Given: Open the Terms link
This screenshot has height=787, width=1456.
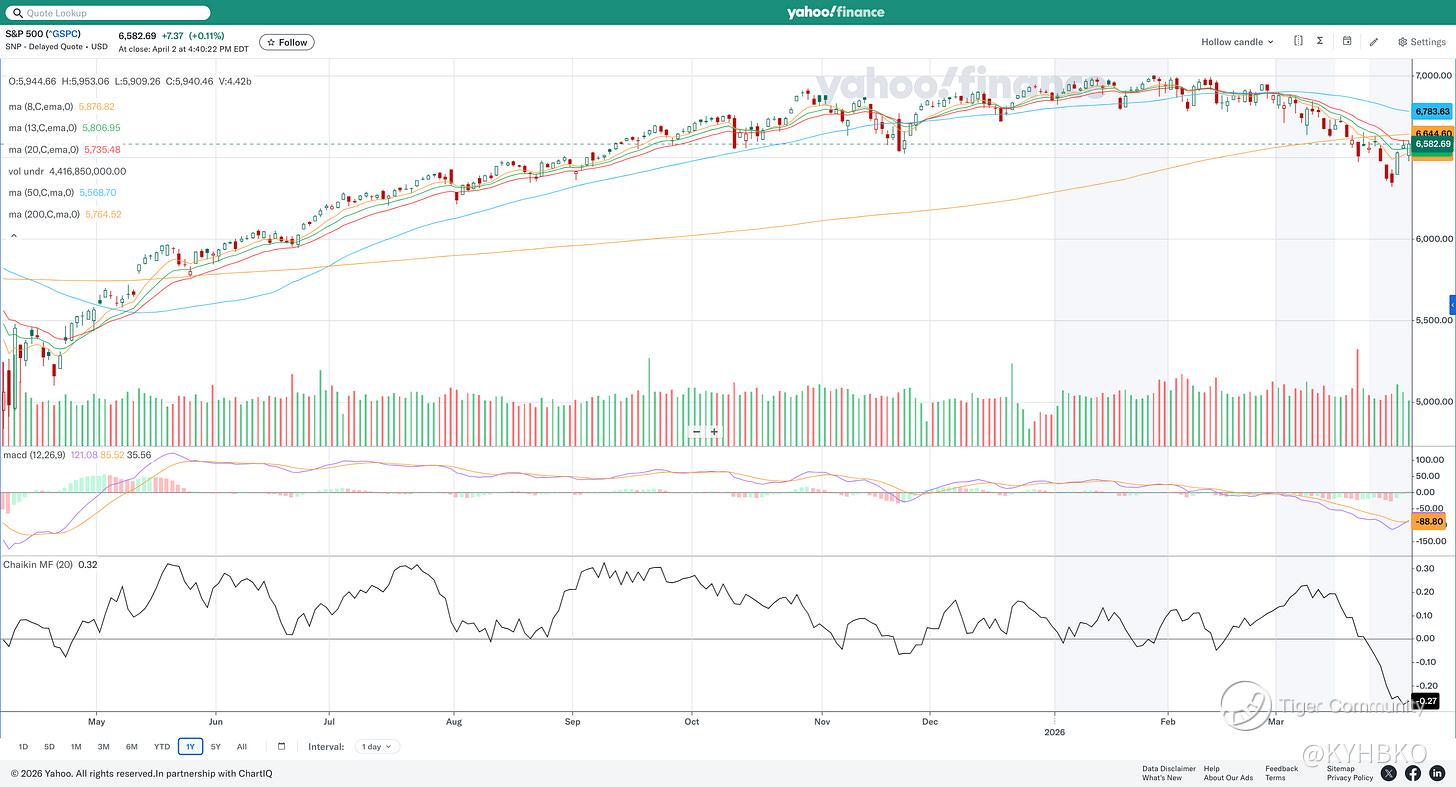Looking at the screenshot, I should 1275,778.
